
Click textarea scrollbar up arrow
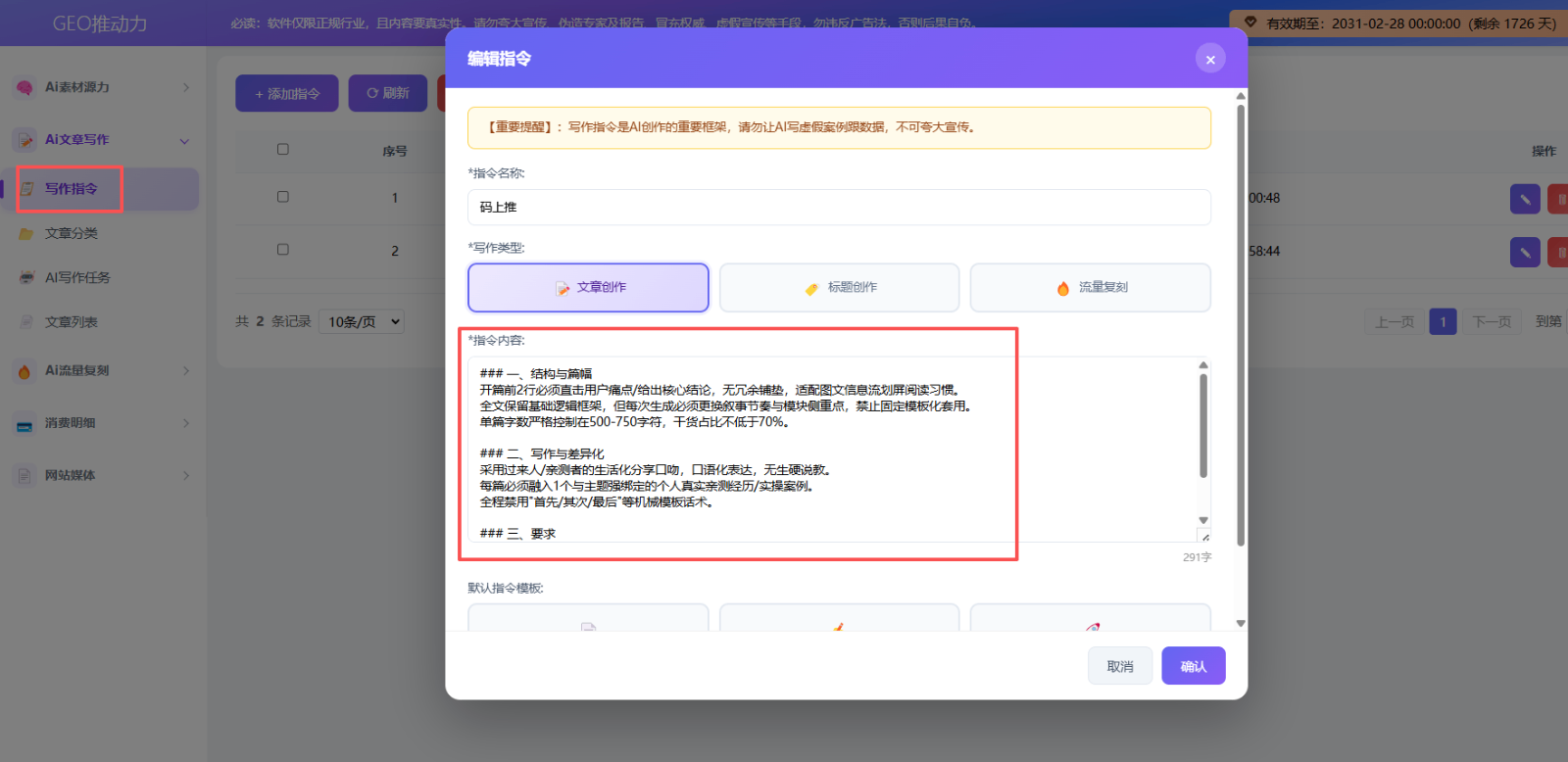point(1203,365)
